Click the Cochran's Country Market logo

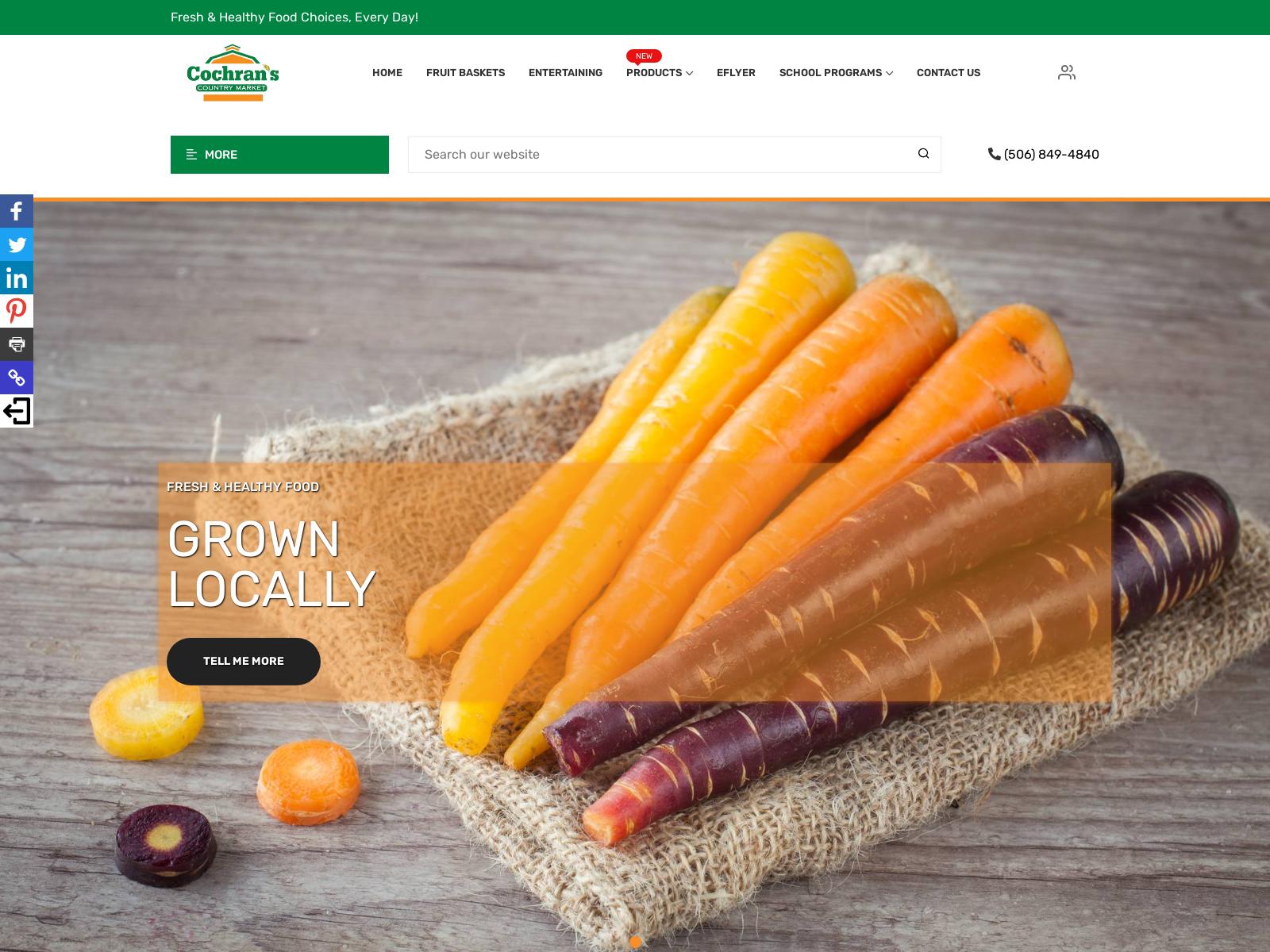tap(233, 73)
